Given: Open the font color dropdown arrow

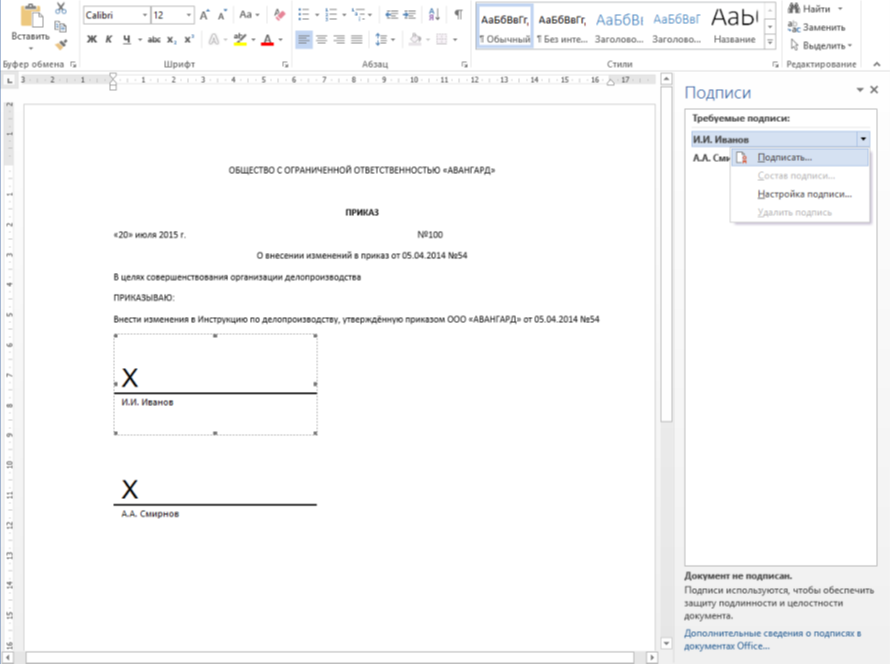Looking at the screenshot, I should point(281,40).
